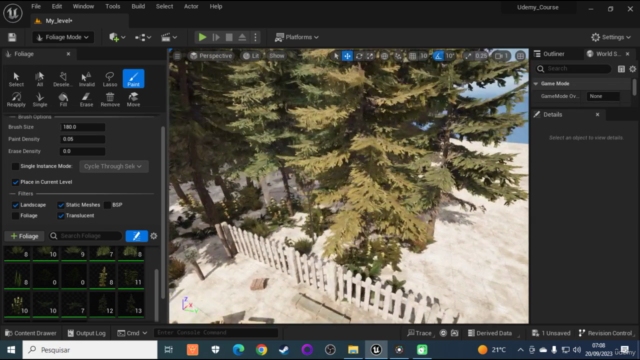Screen dimensions: 640x360
Task: Open the Platforms dropdown
Action: point(297,37)
